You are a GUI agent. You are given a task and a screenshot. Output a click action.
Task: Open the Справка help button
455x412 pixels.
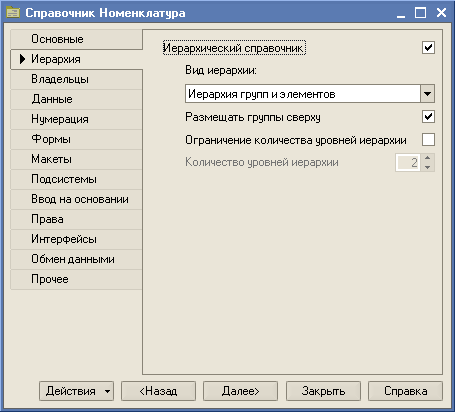tap(405, 391)
